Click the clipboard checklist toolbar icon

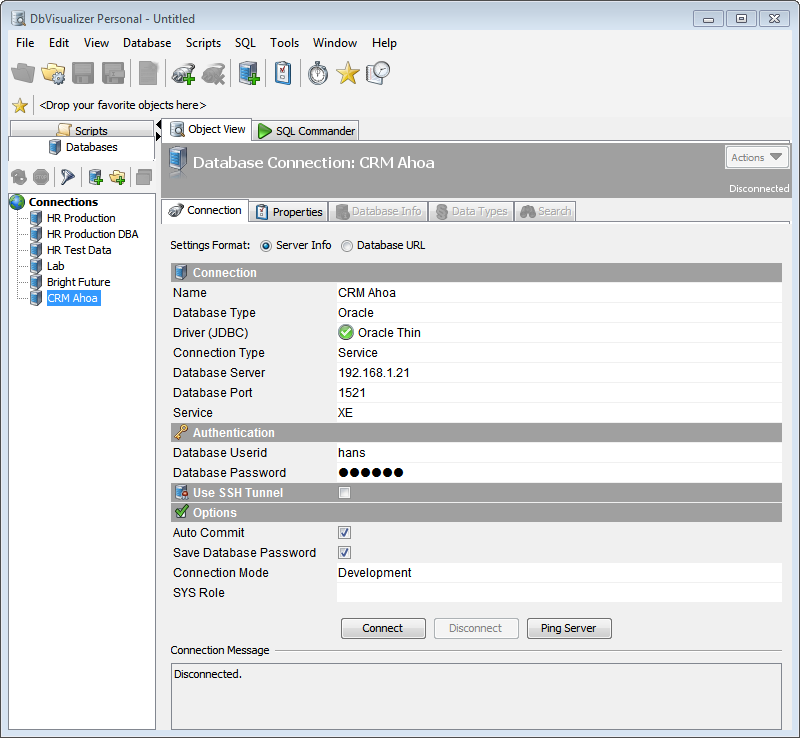tap(283, 73)
